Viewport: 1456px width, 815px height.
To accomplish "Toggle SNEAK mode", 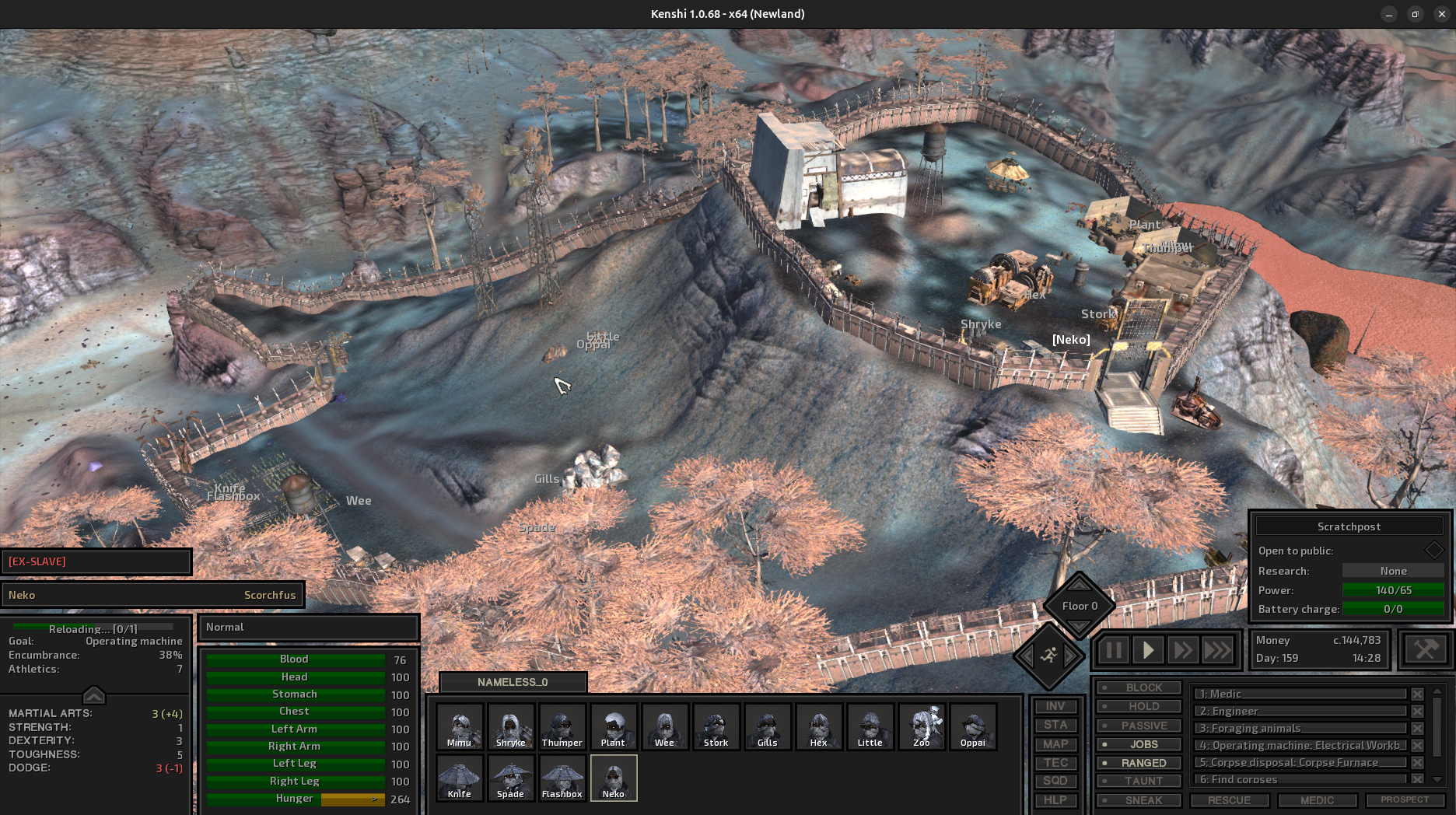I will tap(1139, 800).
